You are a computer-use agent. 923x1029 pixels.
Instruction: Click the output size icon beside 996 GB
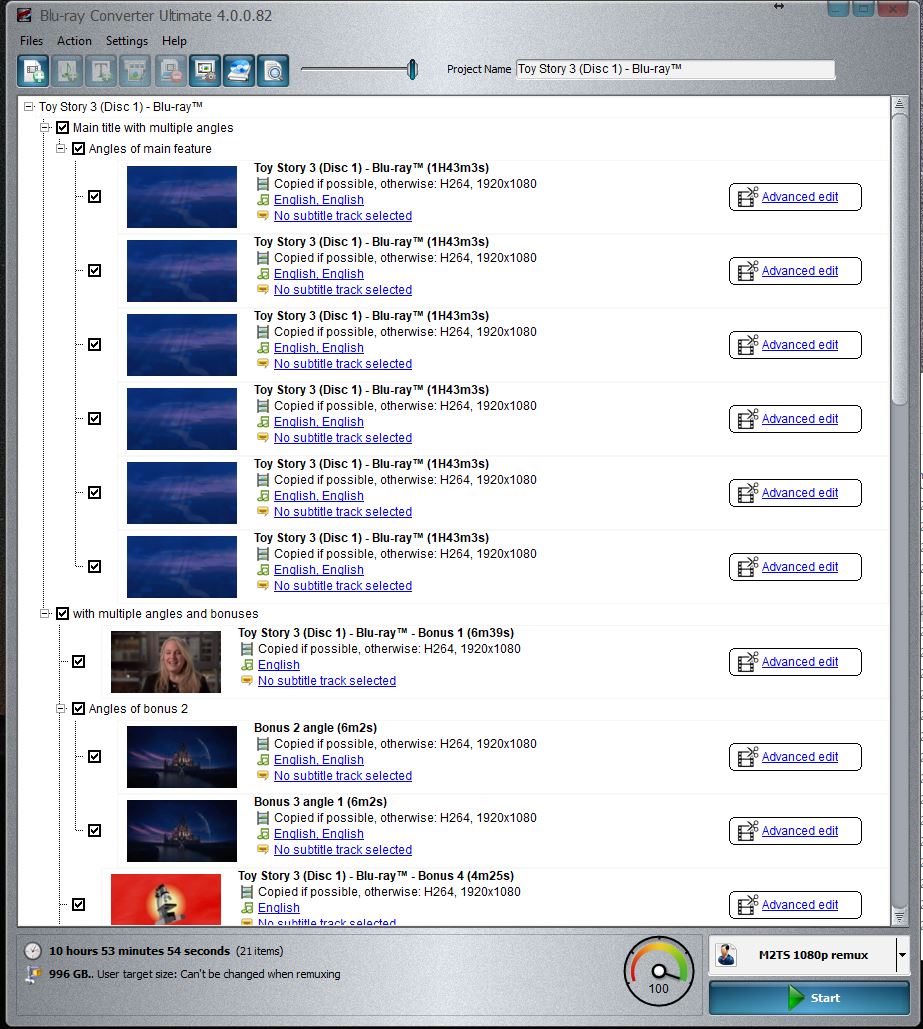(x=33, y=975)
